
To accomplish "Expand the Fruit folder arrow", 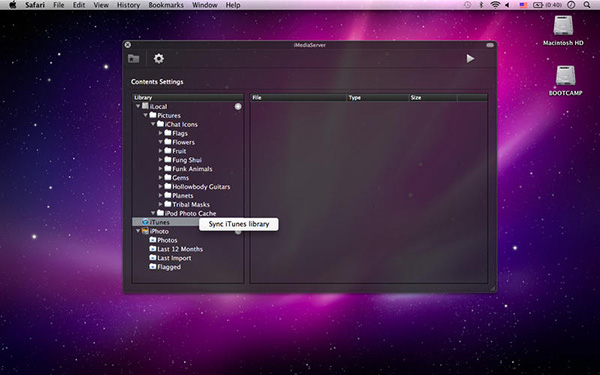I will click(161, 151).
